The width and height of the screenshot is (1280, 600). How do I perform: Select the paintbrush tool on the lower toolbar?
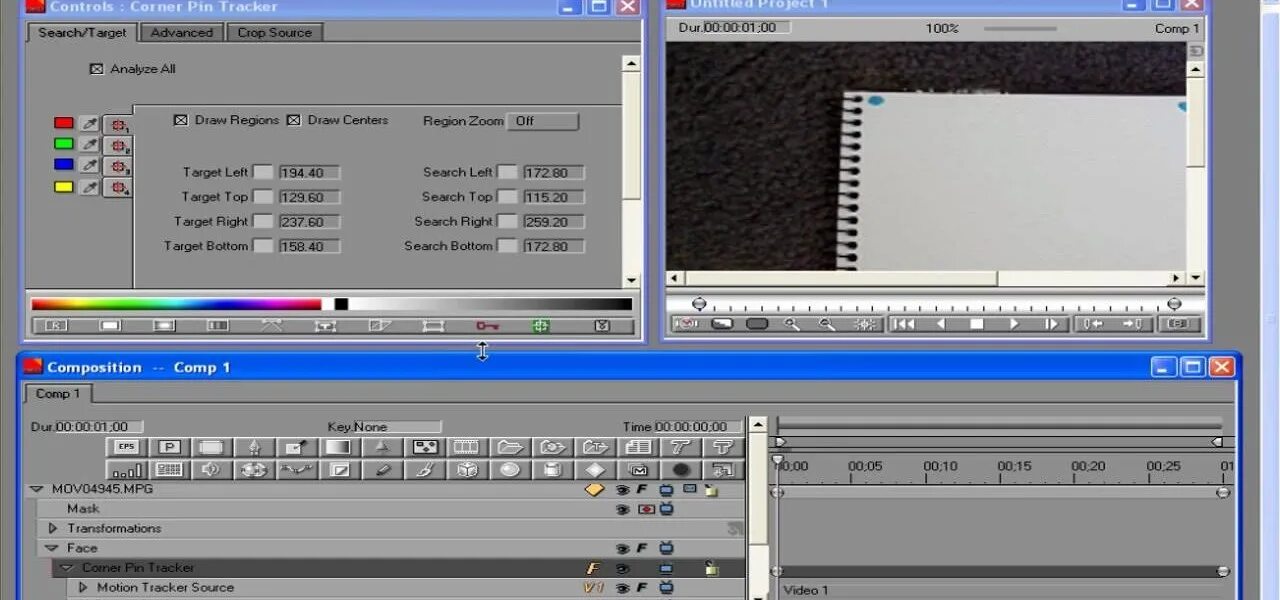coord(422,469)
